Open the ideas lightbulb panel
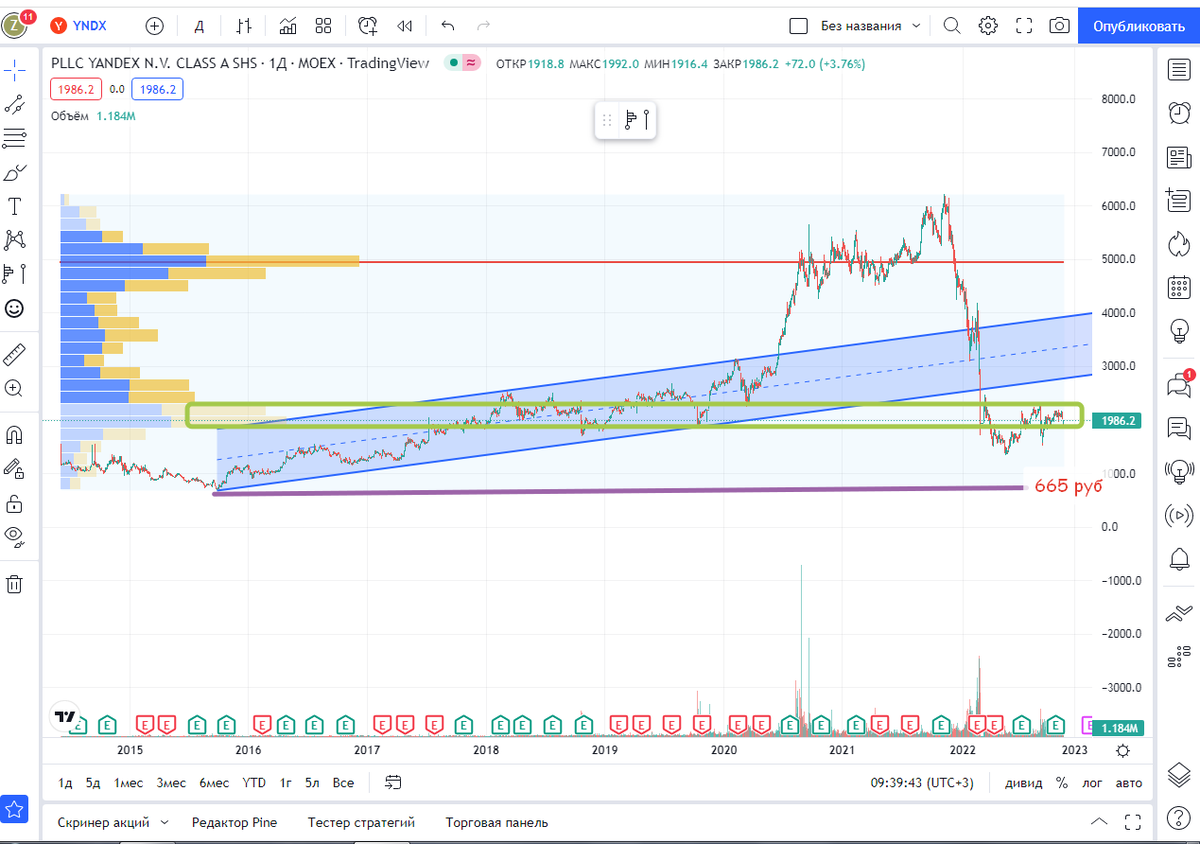Viewport: 1200px width, 844px height. coord(1178,329)
